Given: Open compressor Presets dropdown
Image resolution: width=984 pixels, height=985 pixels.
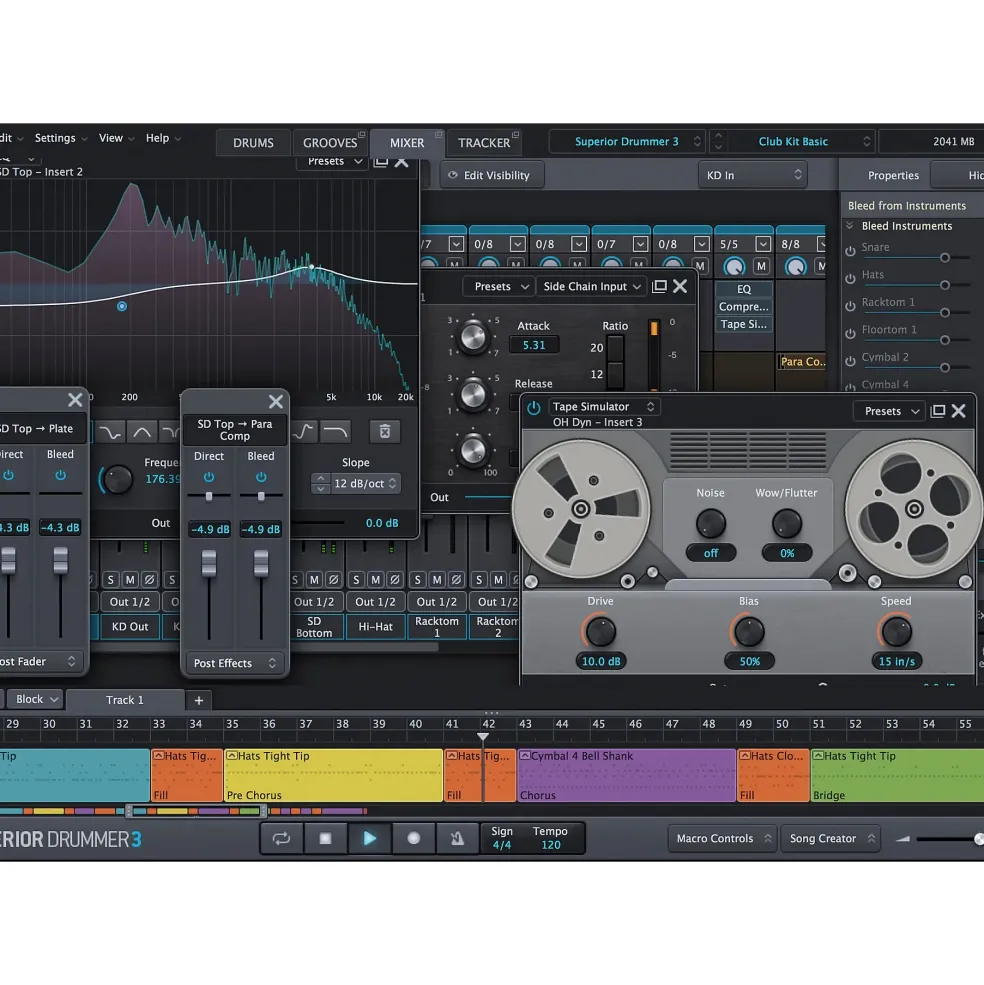Looking at the screenshot, I should coord(501,286).
